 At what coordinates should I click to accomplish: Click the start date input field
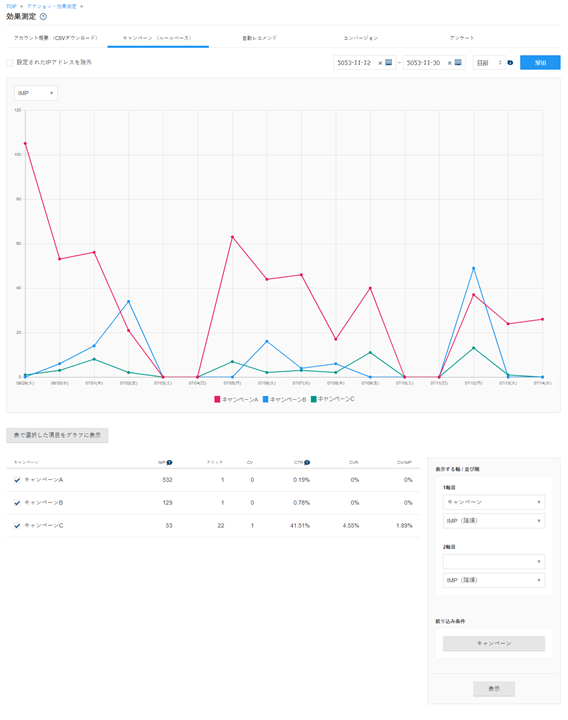coord(354,62)
